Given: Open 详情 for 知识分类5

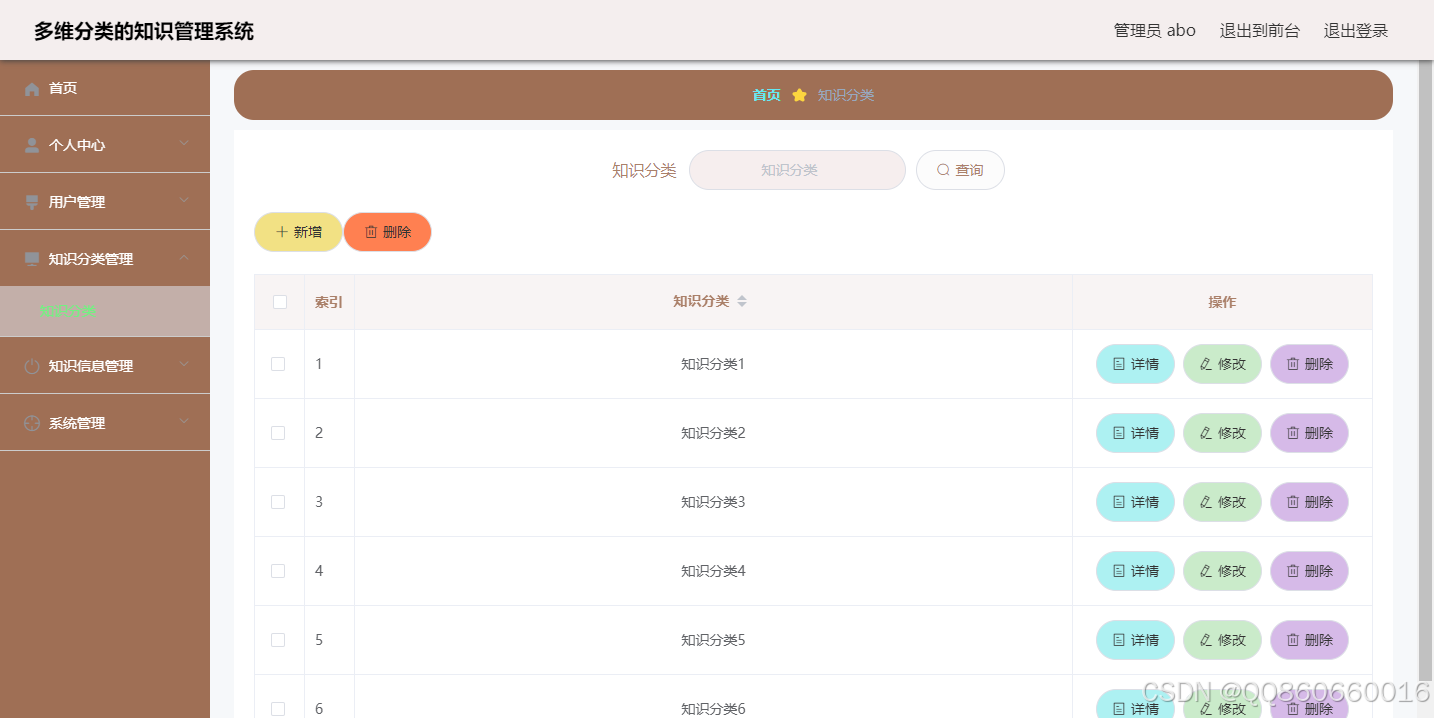Looking at the screenshot, I should click(1135, 640).
